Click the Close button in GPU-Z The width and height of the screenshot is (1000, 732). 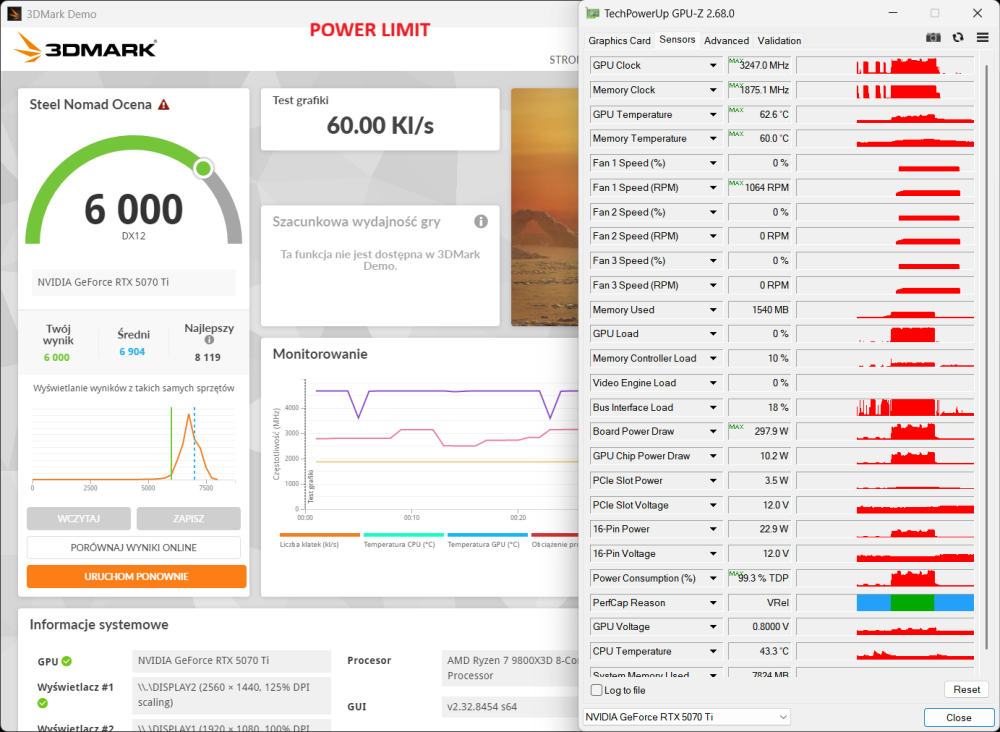click(x=959, y=717)
